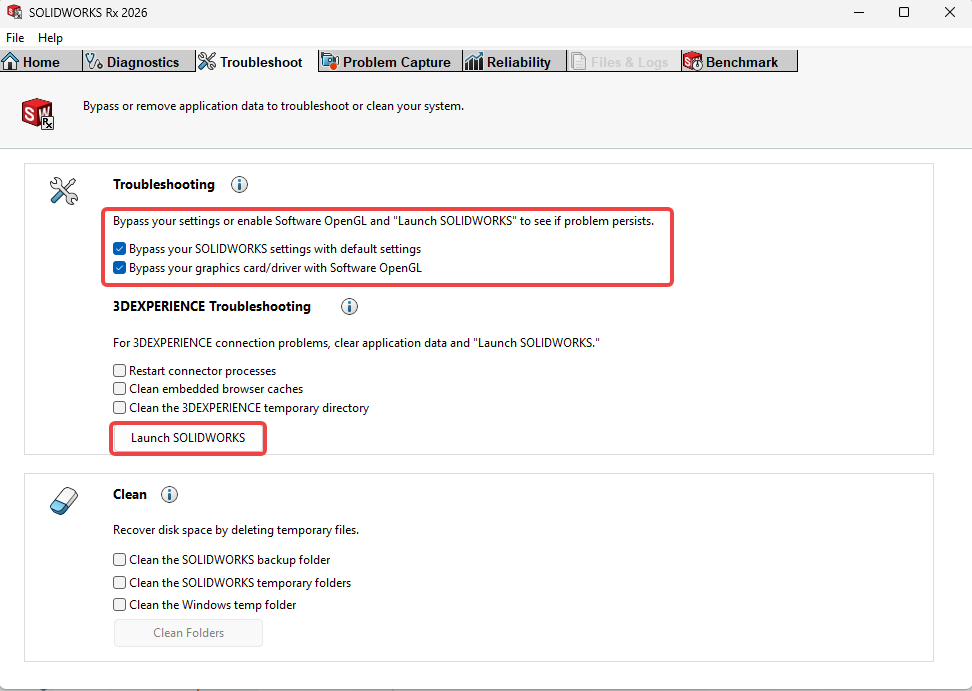Minimize the SOLIDWORKS Rx window
The width and height of the screenshot is (972, 691).
click(x=859, y=12)
